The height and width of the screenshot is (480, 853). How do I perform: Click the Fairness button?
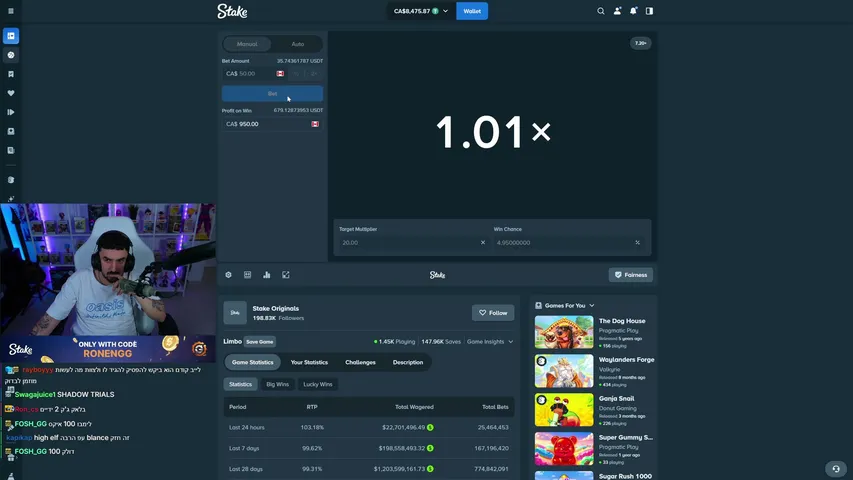(x=631, y=275)
